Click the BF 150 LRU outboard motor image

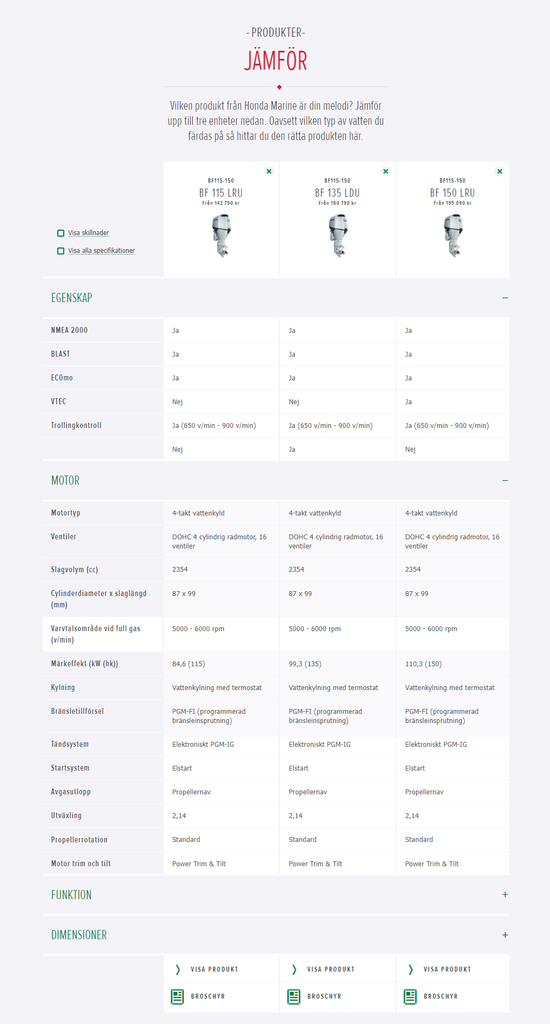coord(452,236)
